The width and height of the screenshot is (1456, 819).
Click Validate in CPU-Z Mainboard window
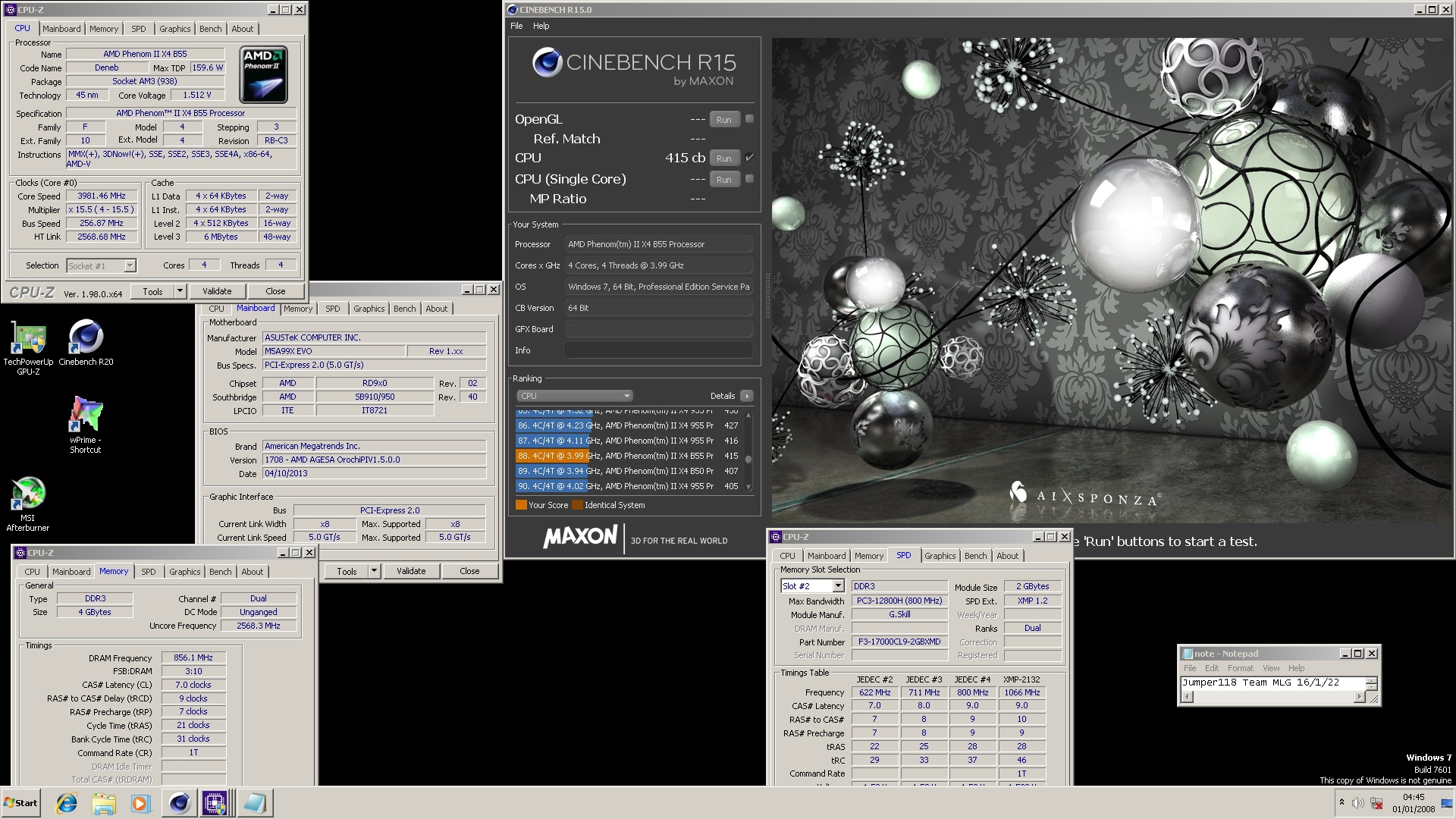pos(411,571)
